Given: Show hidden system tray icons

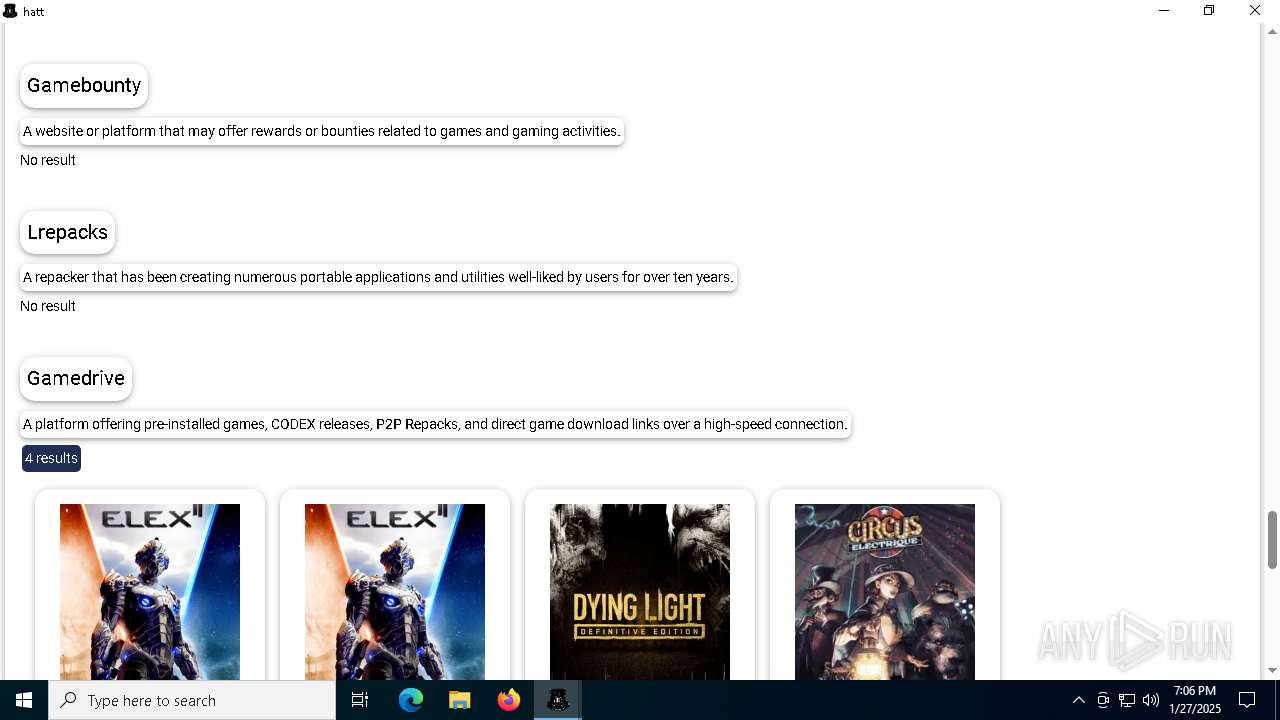Looking at the screenshot, I should coord(1078,700).
